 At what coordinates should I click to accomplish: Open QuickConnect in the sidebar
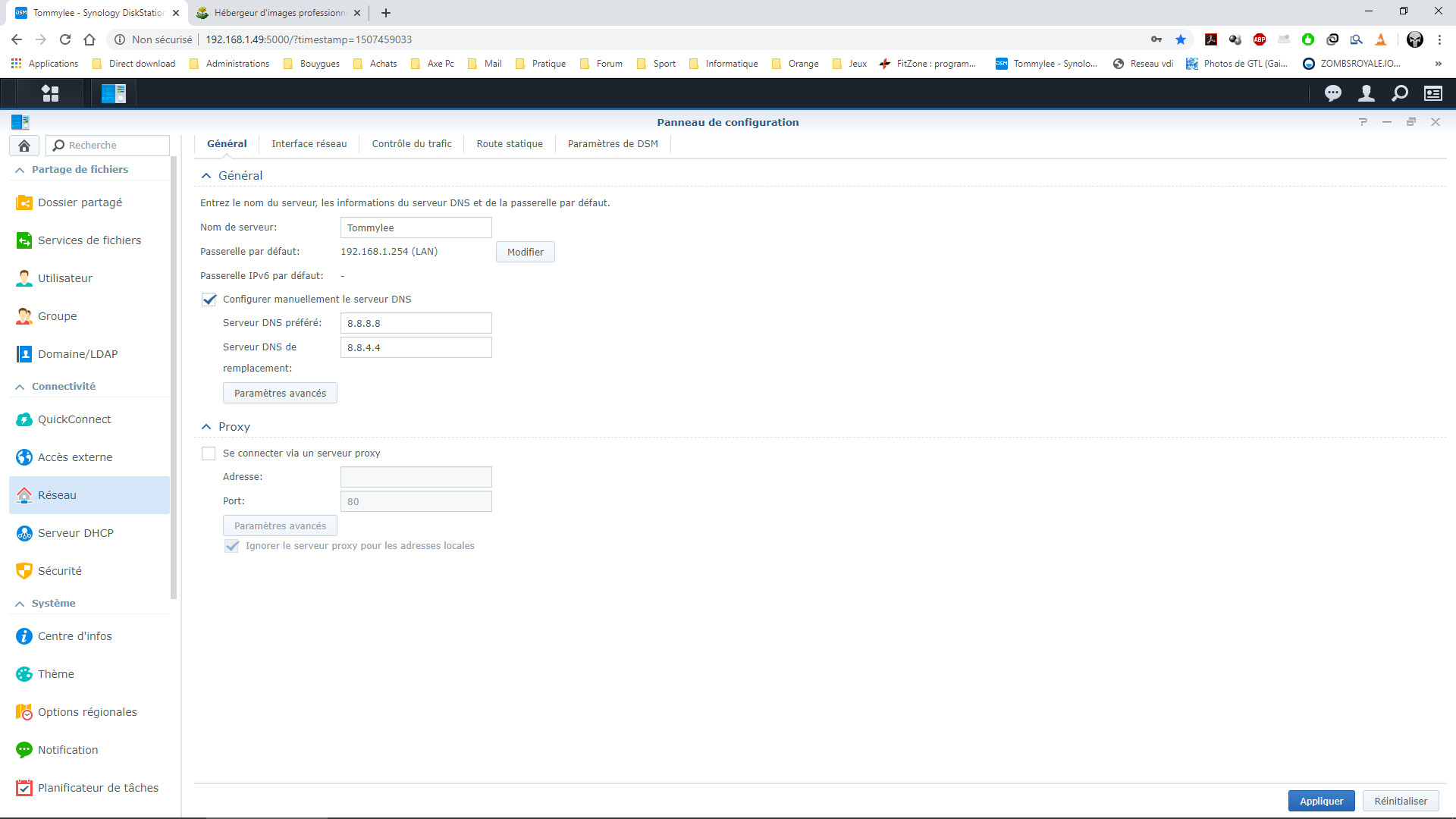pos(74,419)
